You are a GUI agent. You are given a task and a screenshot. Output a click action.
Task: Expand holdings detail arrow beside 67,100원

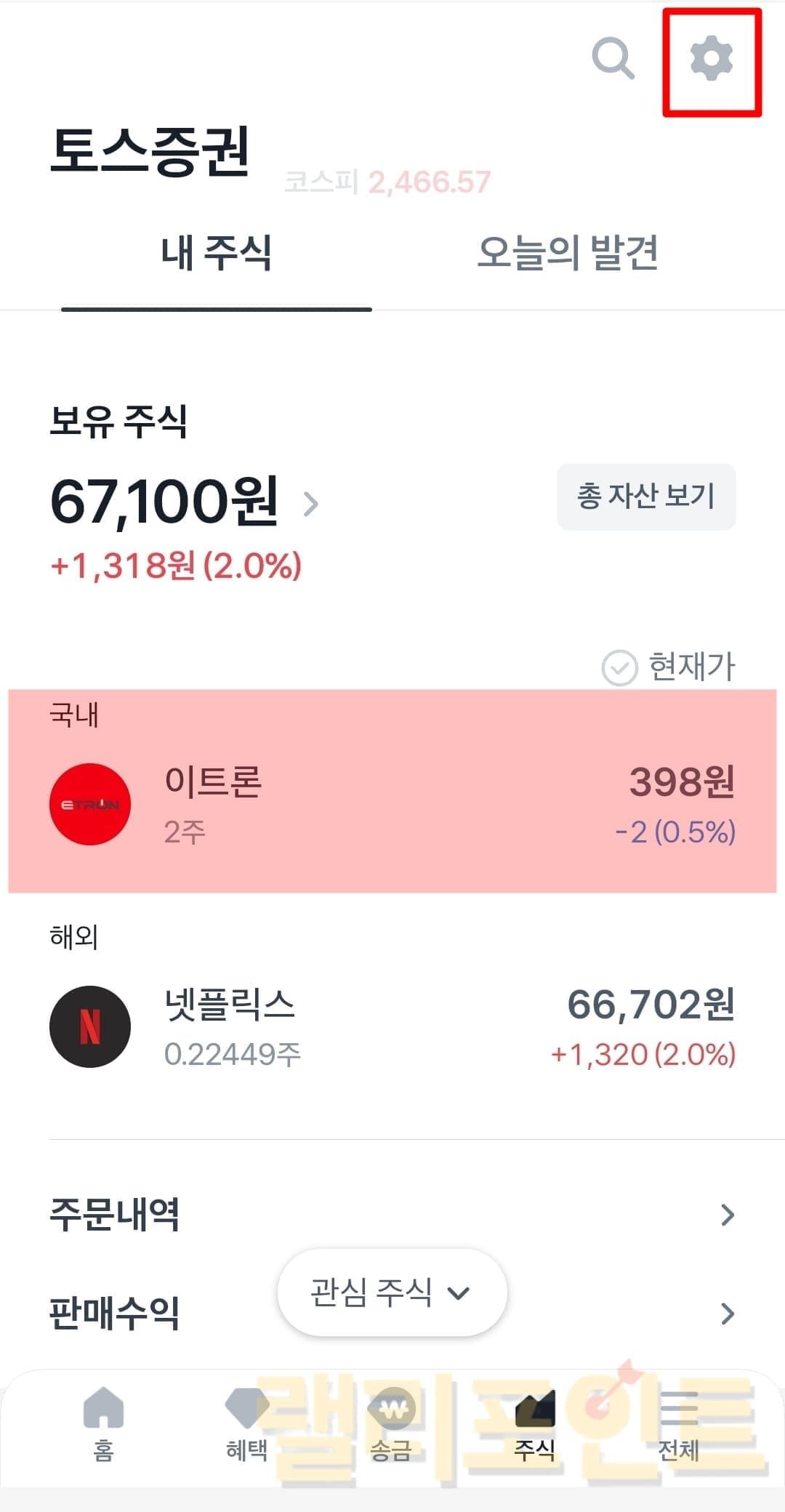(311, 503)
